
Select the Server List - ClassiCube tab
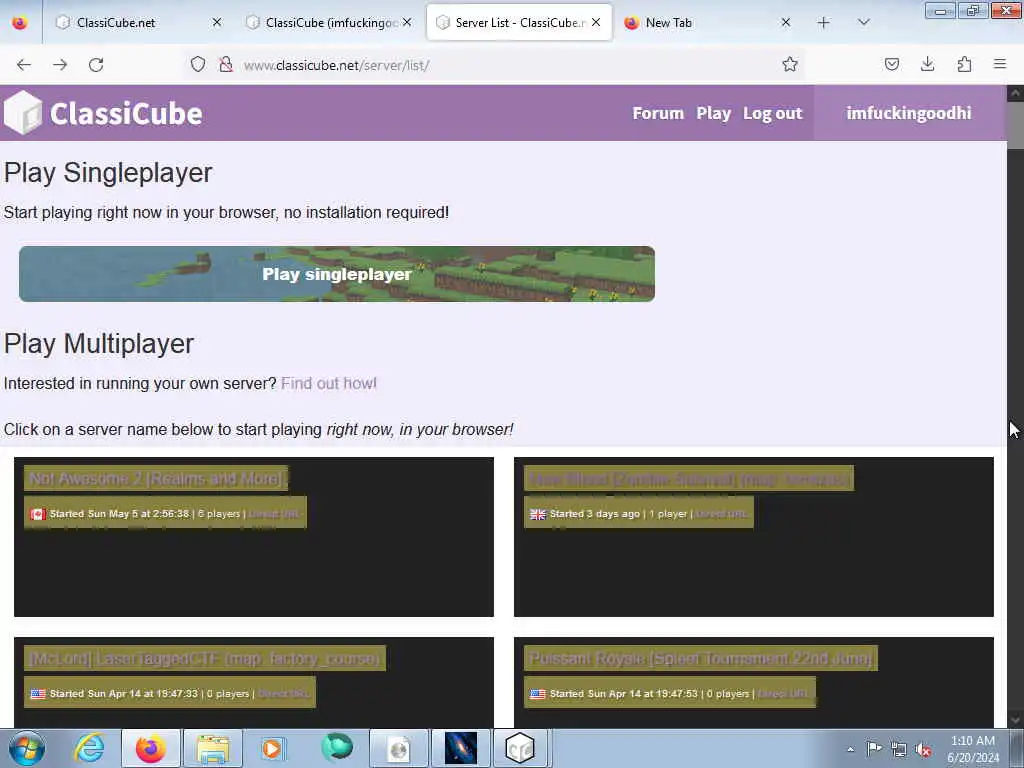coord(519,23)
